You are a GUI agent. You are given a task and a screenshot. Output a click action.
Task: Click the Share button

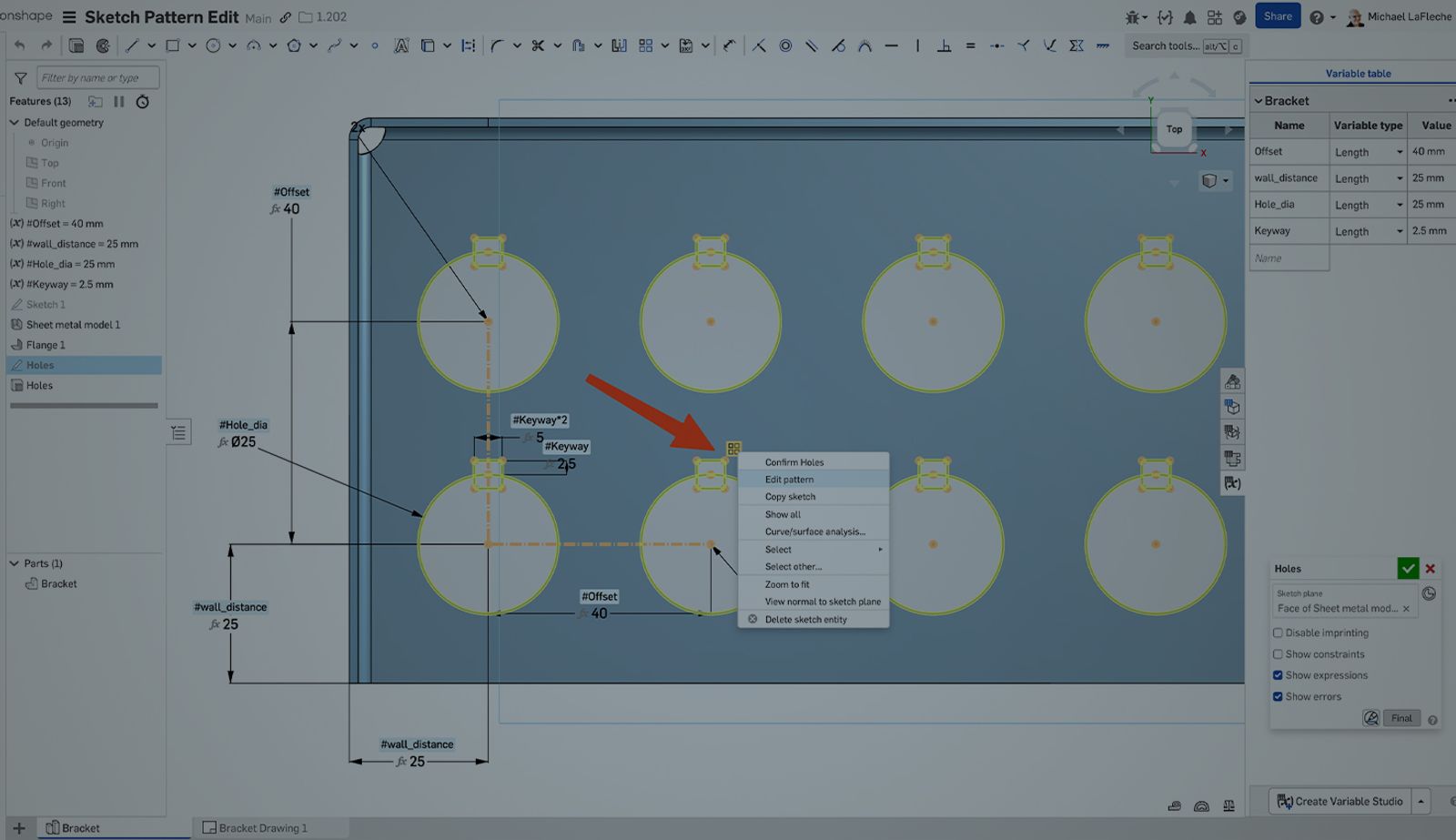click(1278, 15)
